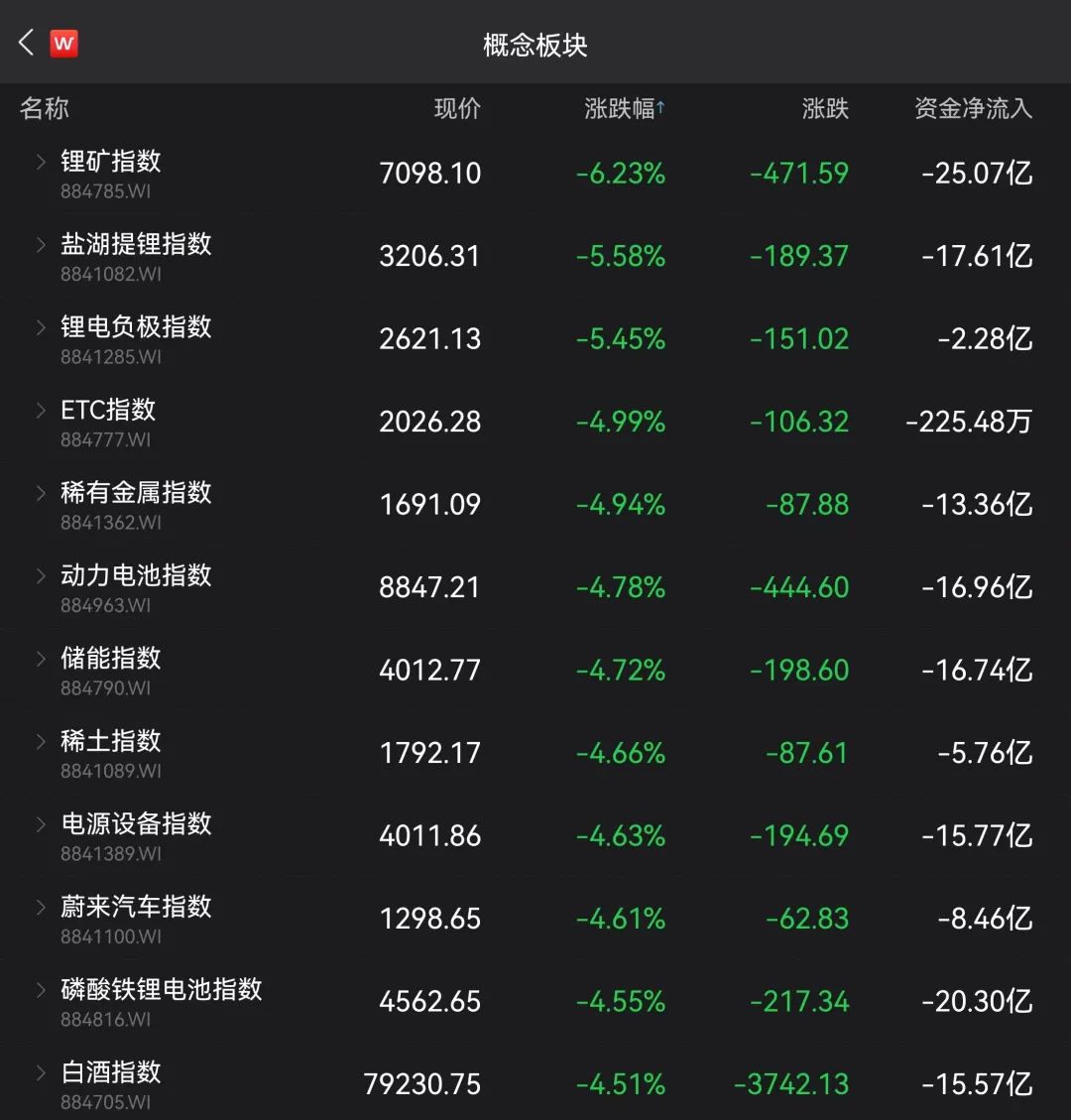Open the 盐湖提锂指数 index name
Viewport: 1071px width, 1120px height.
click(137, 244)
